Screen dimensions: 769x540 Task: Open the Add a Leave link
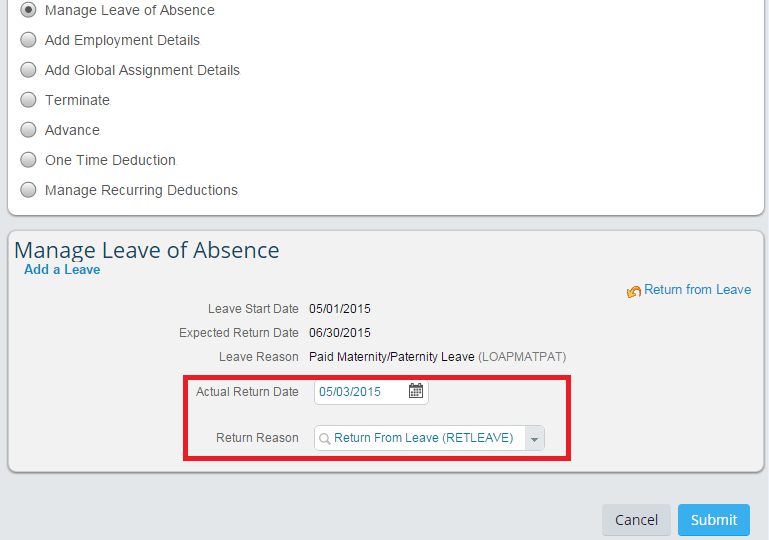pos(62,269)
